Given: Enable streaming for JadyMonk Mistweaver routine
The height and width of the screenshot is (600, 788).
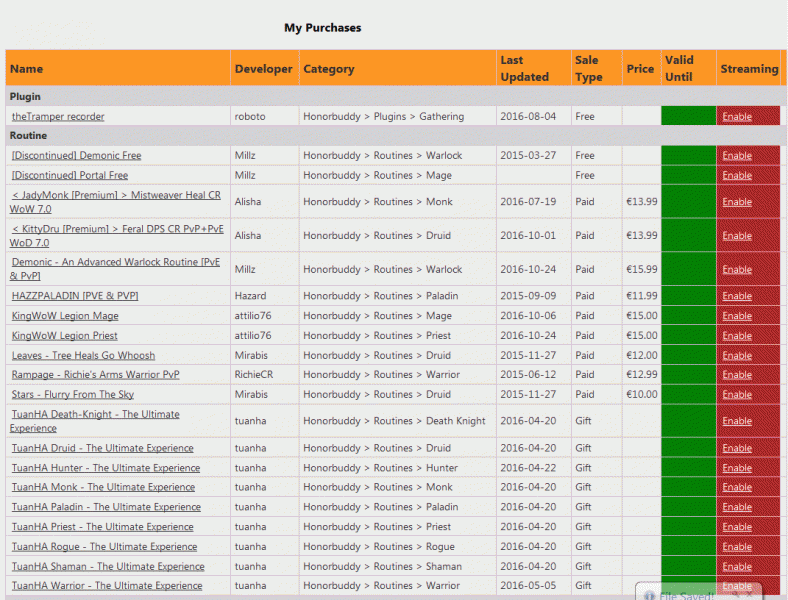Looking at the screenshot, I should 737,202.
